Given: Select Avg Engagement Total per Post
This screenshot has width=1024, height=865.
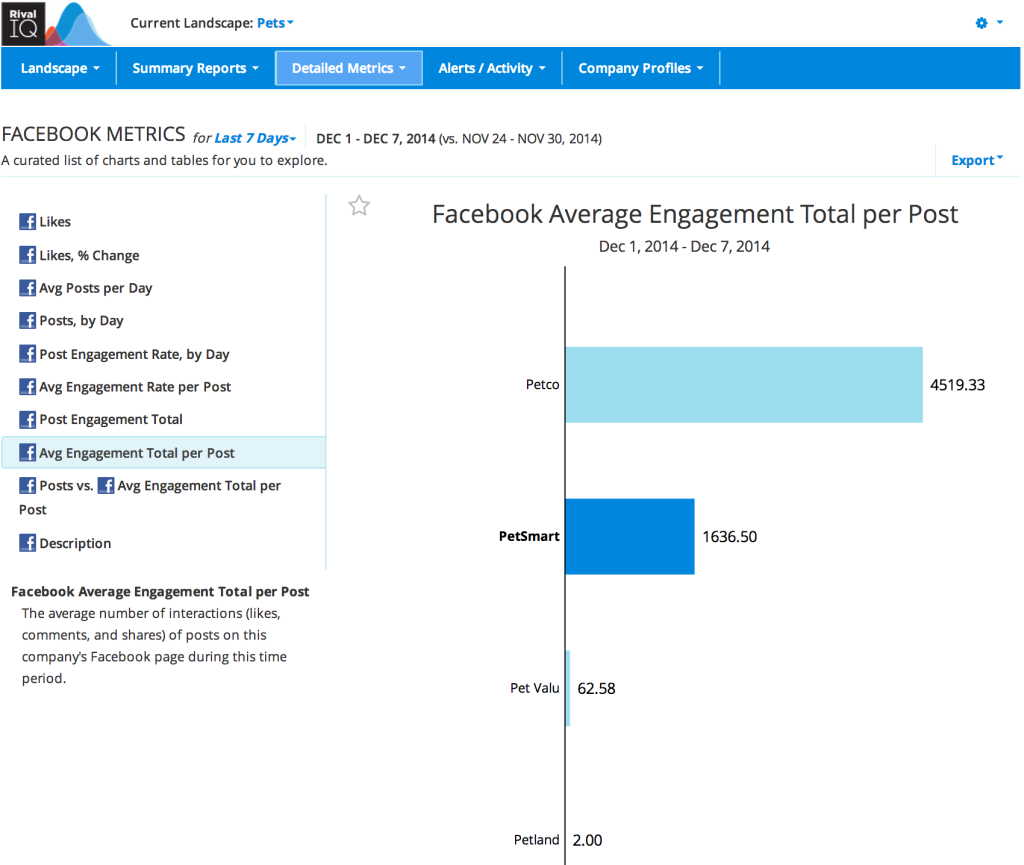Looking at the screenshot, I should 164,452.
